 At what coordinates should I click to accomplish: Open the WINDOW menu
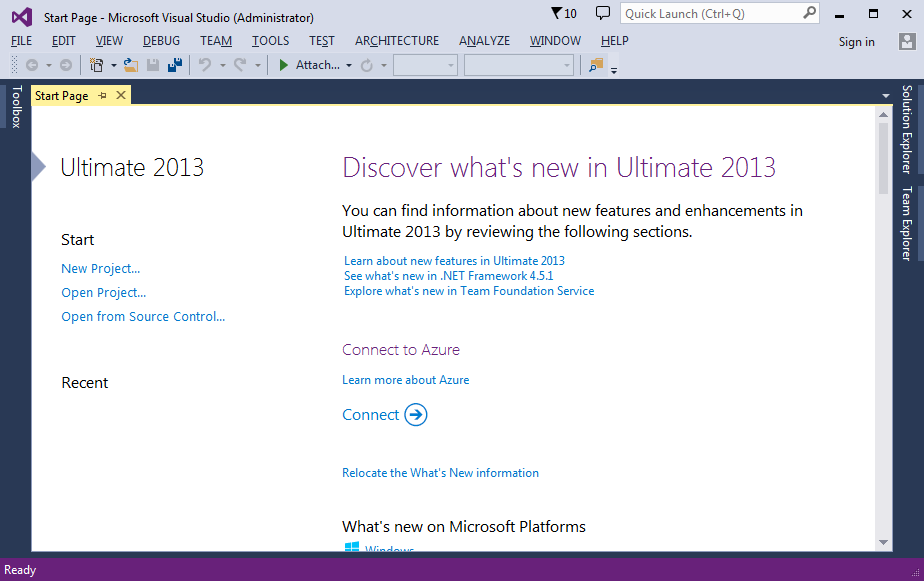click(555, 41)
